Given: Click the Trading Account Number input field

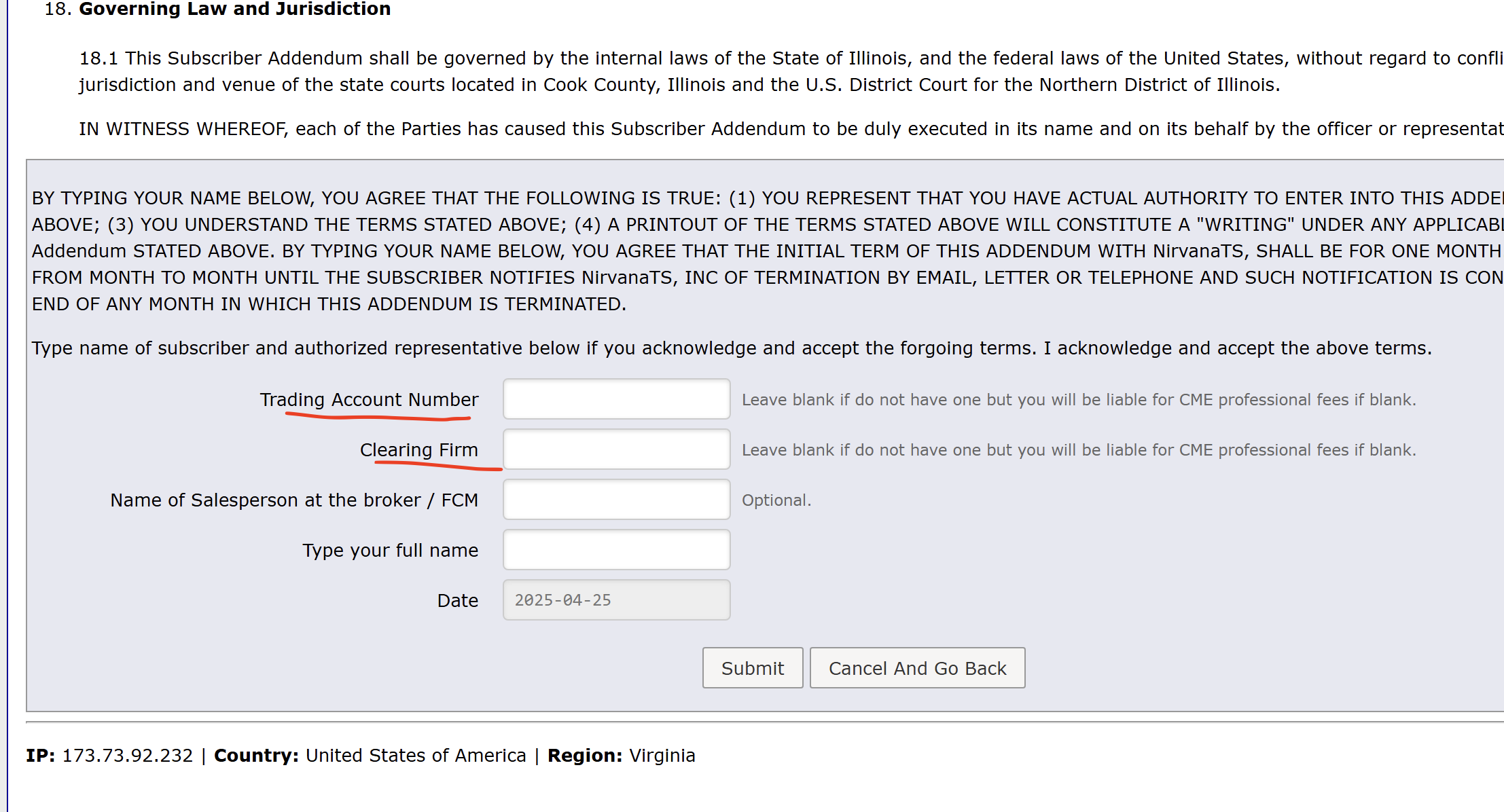Looking at the screenshot, I should (x=616, y=399).
